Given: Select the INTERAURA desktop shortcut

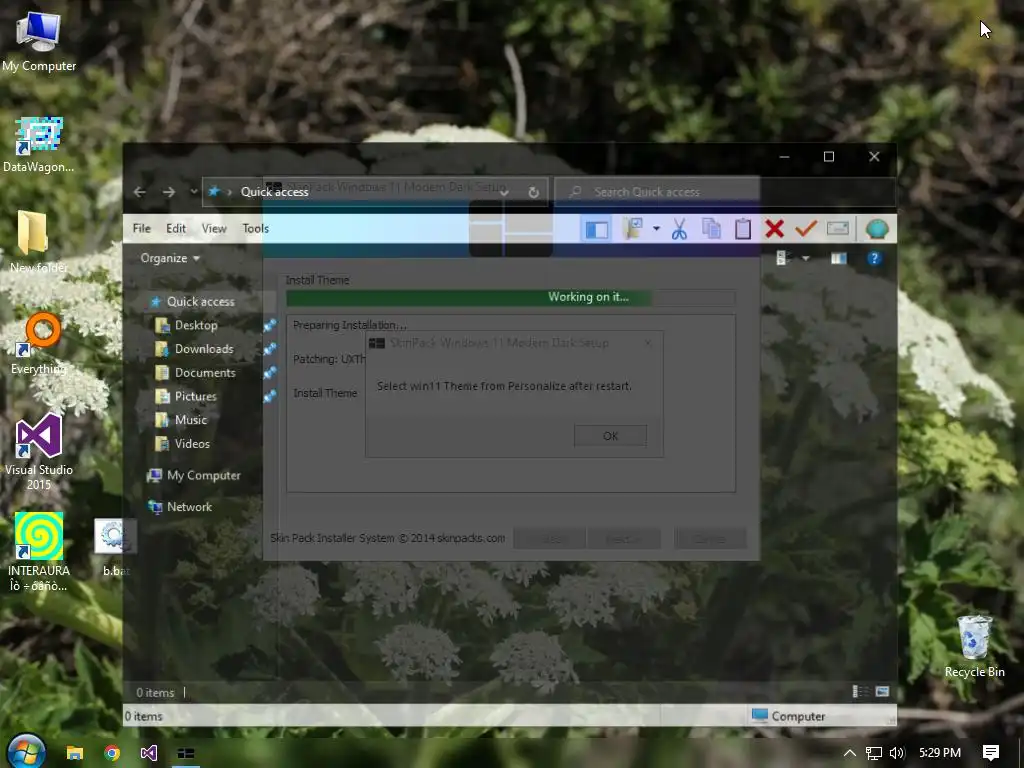Looking at the screenshot, I should [39, 552].
